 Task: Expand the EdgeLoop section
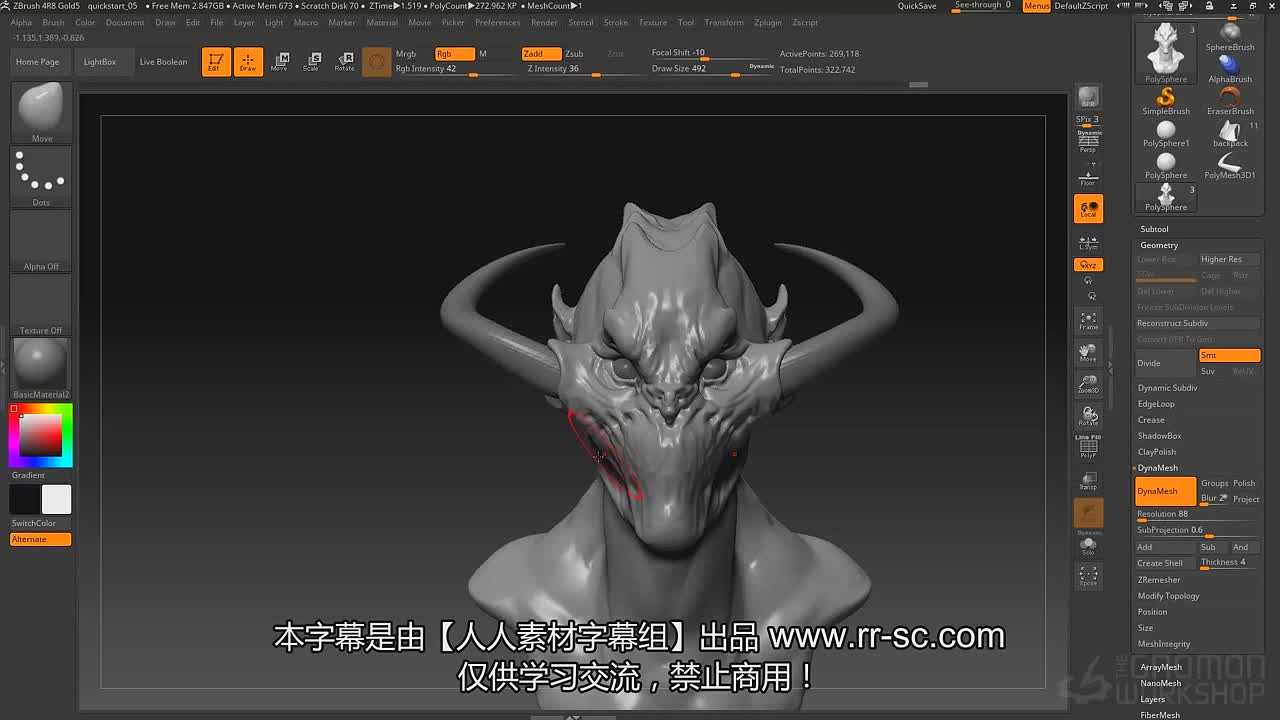(1156, 404)
